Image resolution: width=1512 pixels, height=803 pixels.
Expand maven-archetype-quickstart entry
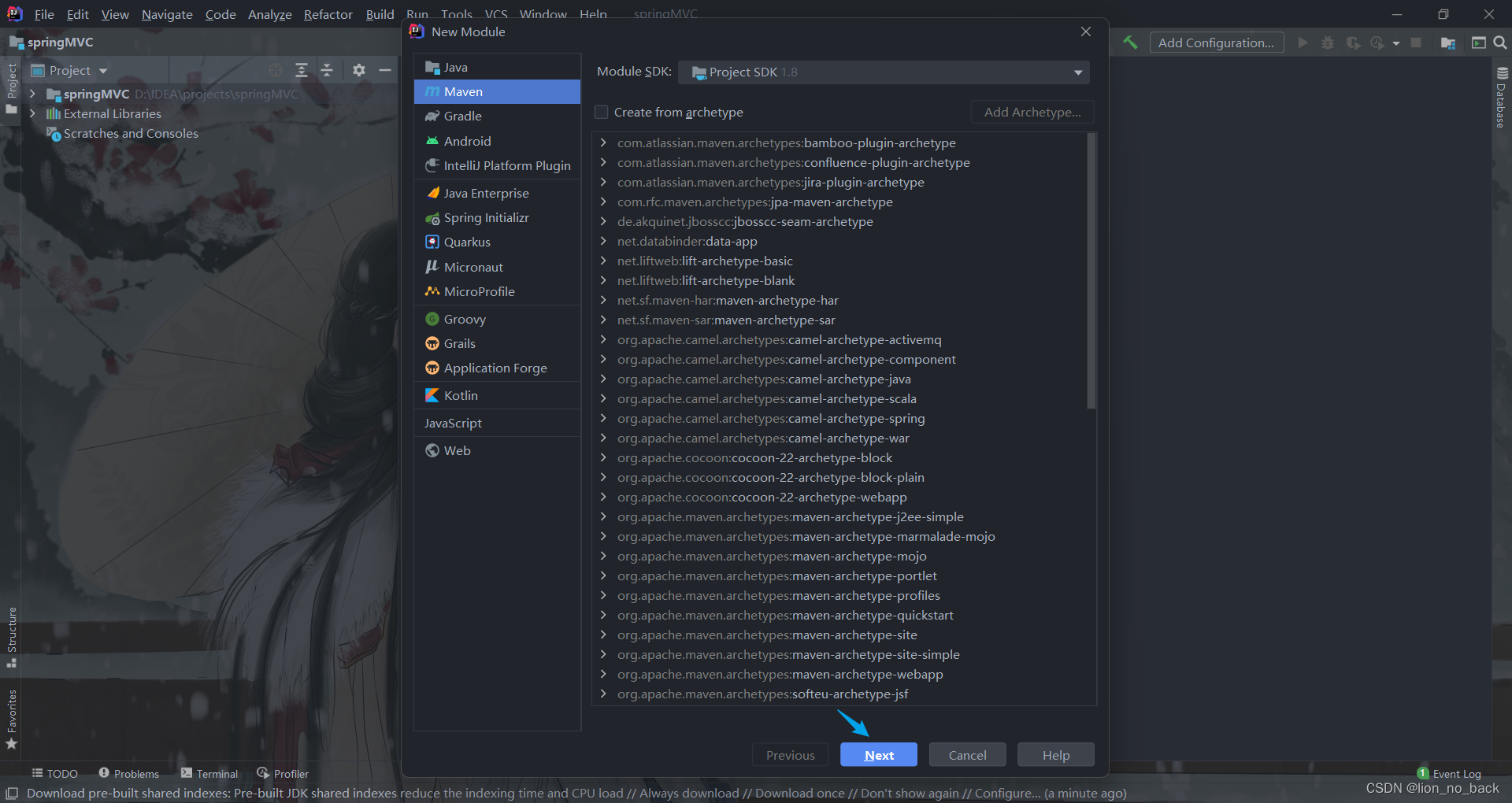(x=603, y=615)
